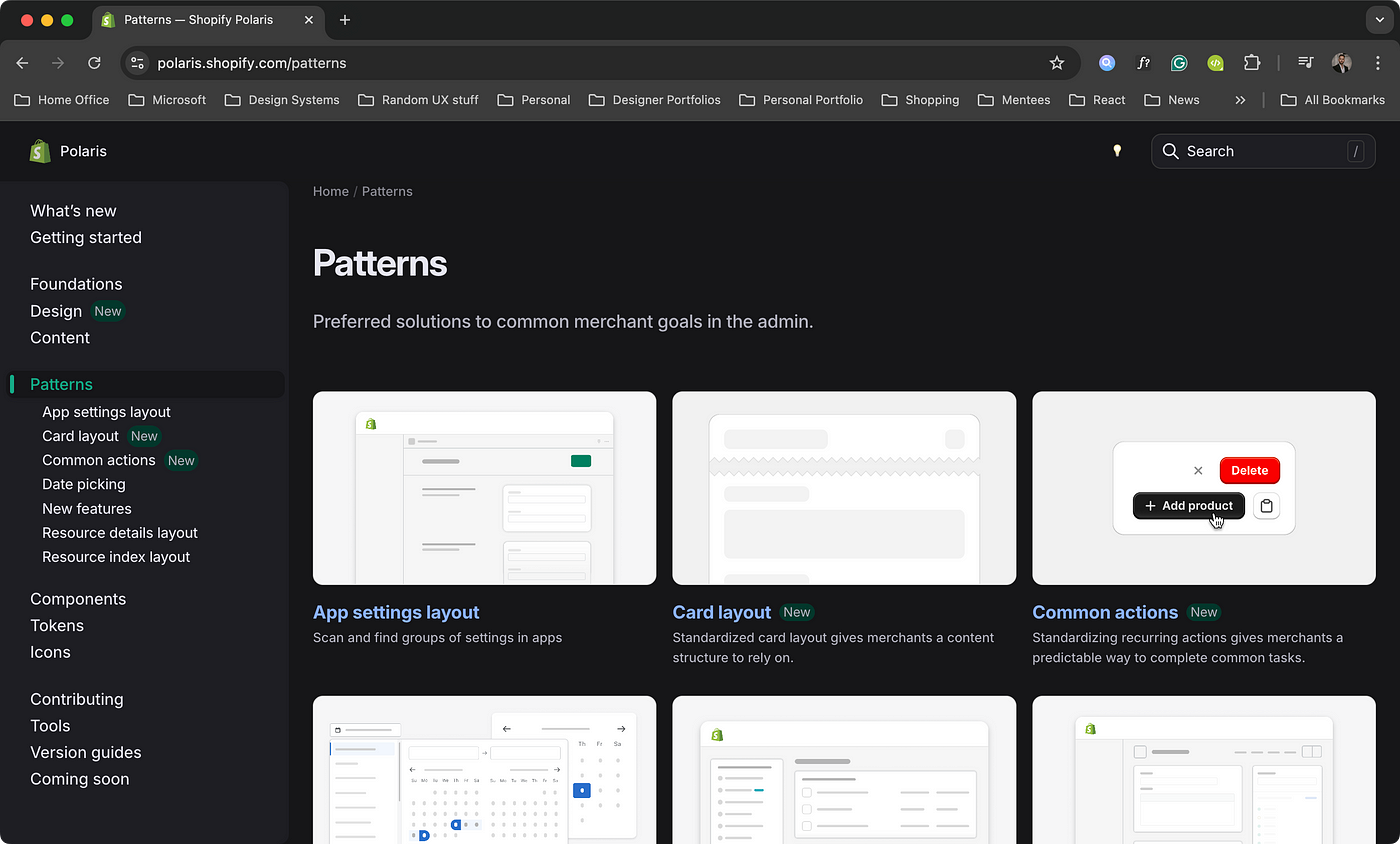The image size is (1400, 844).
Task: Click the fonts 'f?' extension icon
Action: click(1143, 62)
